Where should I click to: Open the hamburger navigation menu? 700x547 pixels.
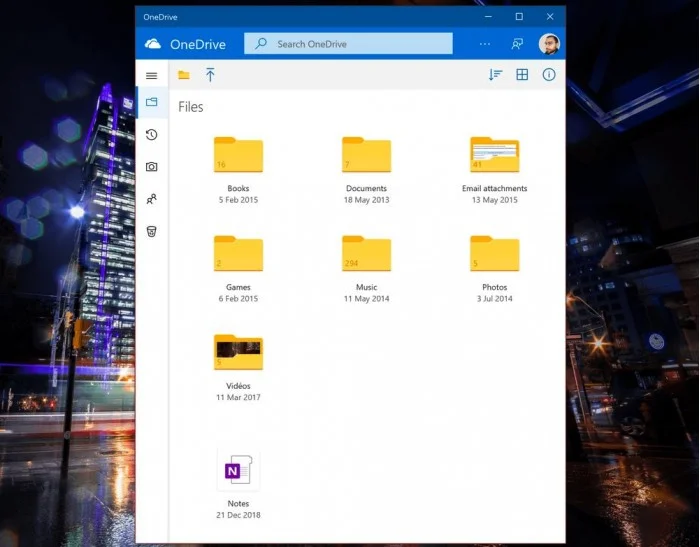(x=152, y=75)
